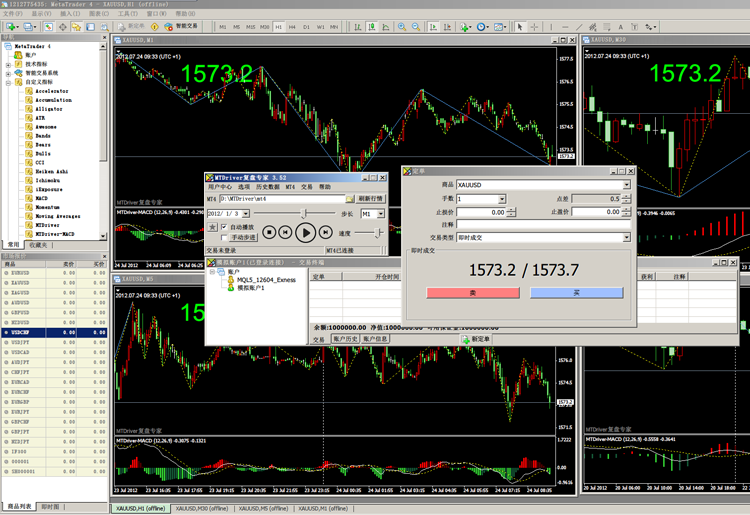The height and width of the screenshot is (515, 750).
Task: Expand the 技术指标 tree node
Action: [x=9, y=63]
